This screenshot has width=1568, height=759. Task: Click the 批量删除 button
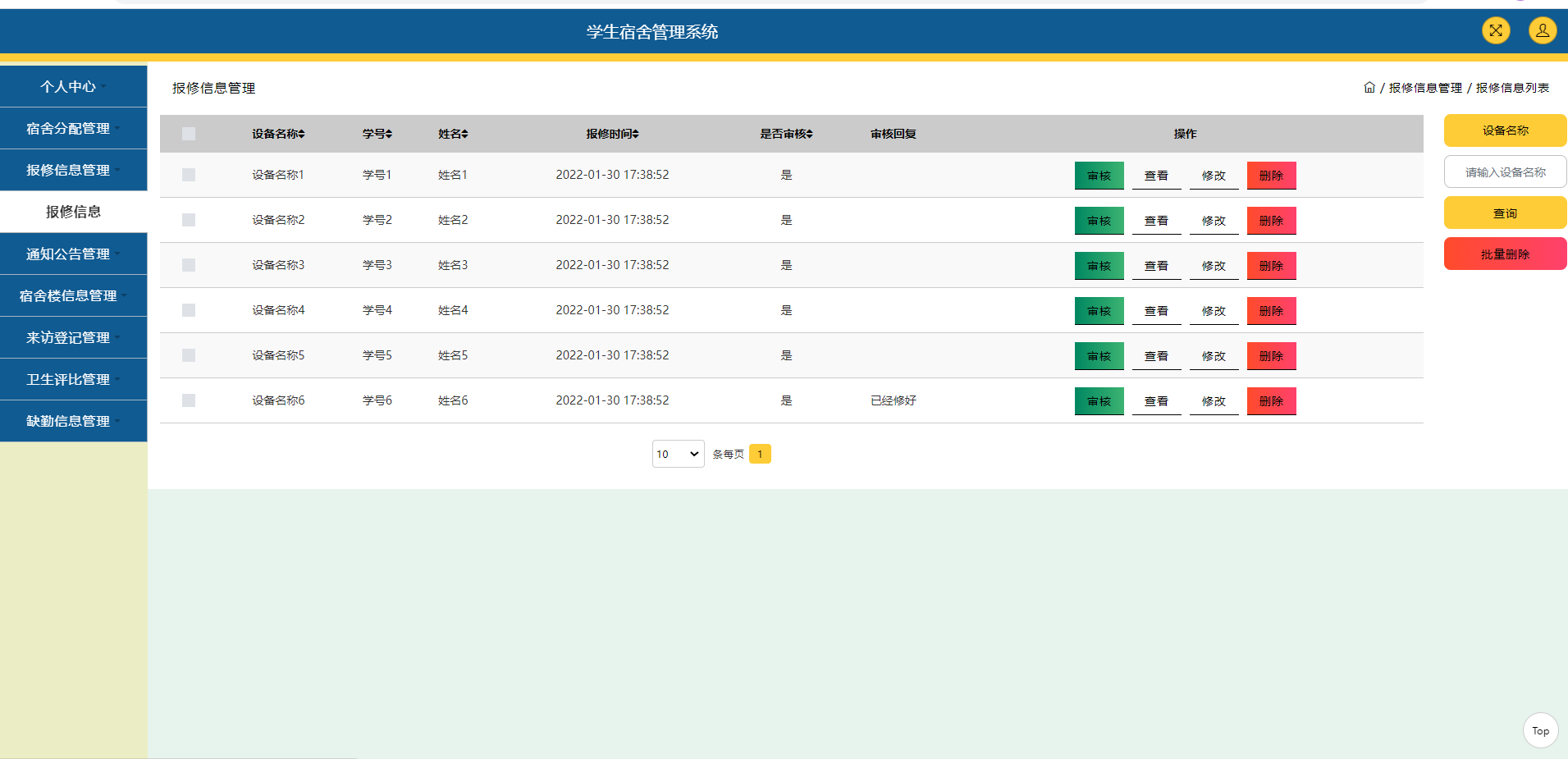pos(1505,254)
